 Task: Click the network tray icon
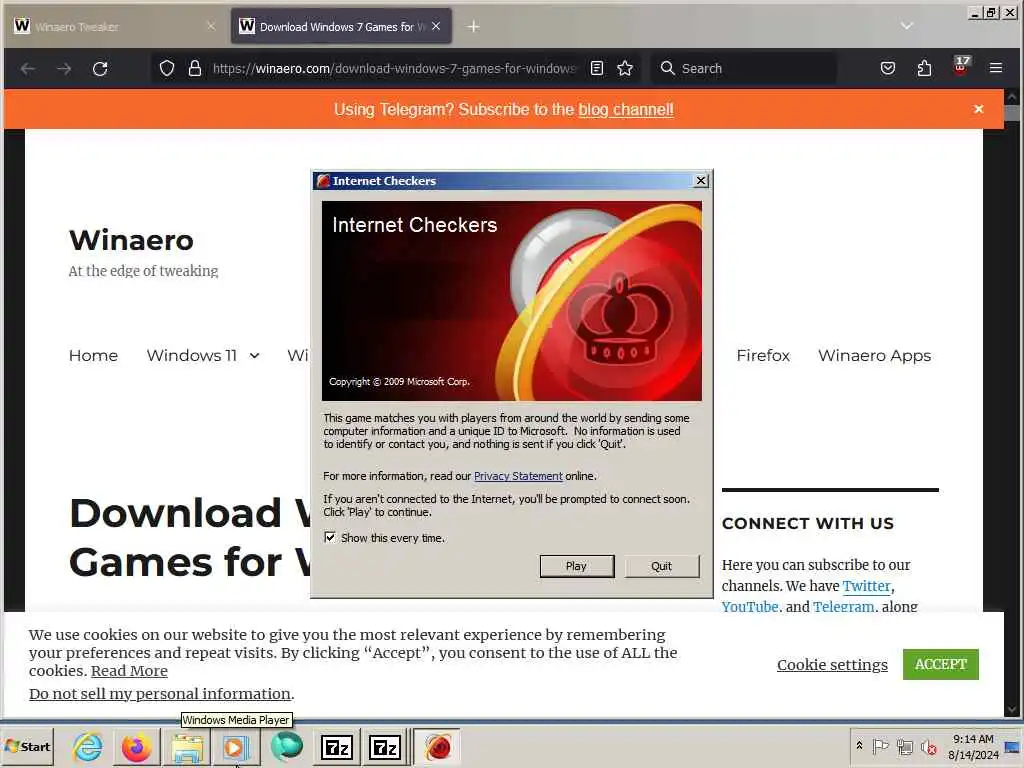pyautogui.click(x=904, y=746)
